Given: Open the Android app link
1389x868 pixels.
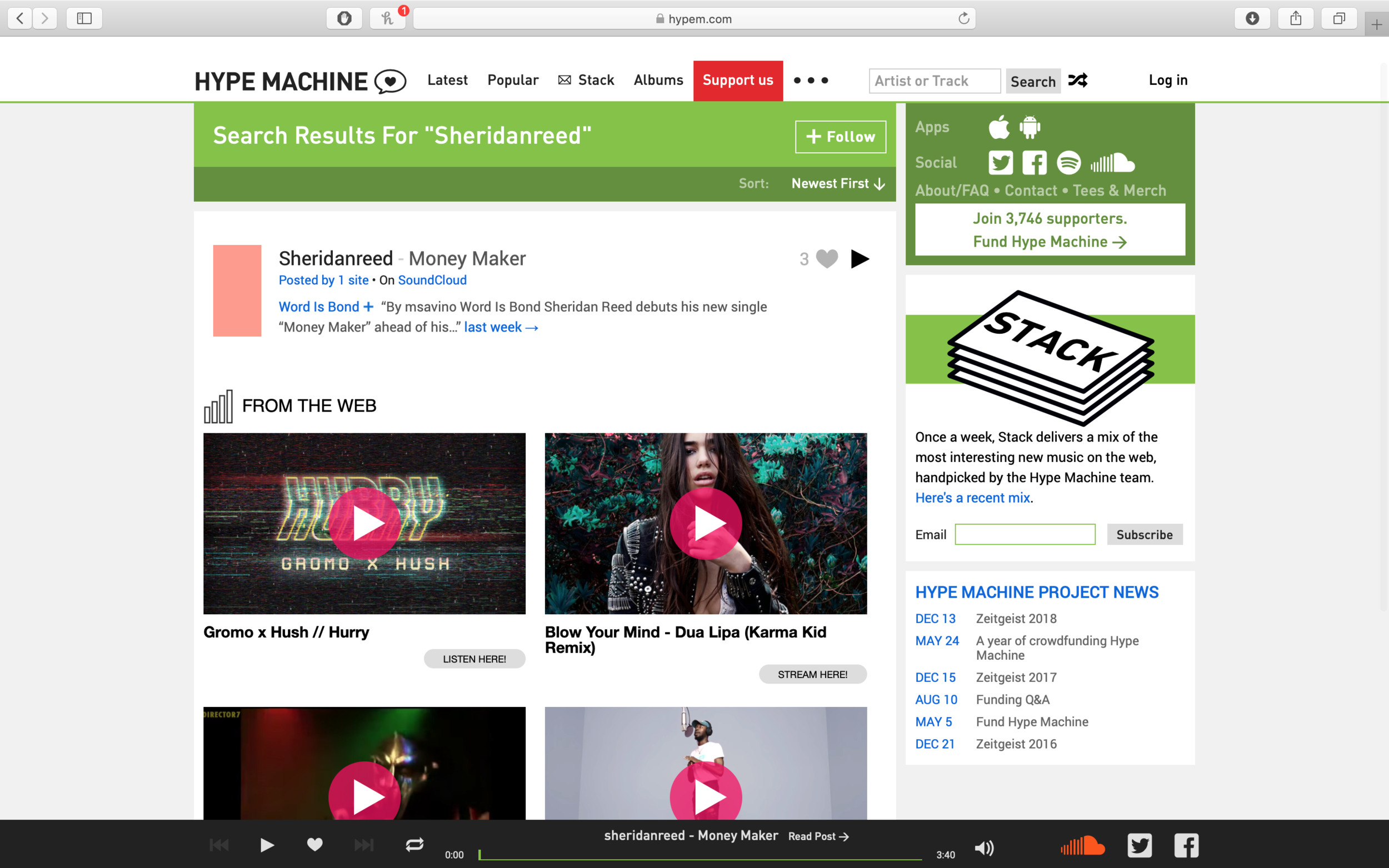Looking at the screenshot, I should pos(1030,127).
